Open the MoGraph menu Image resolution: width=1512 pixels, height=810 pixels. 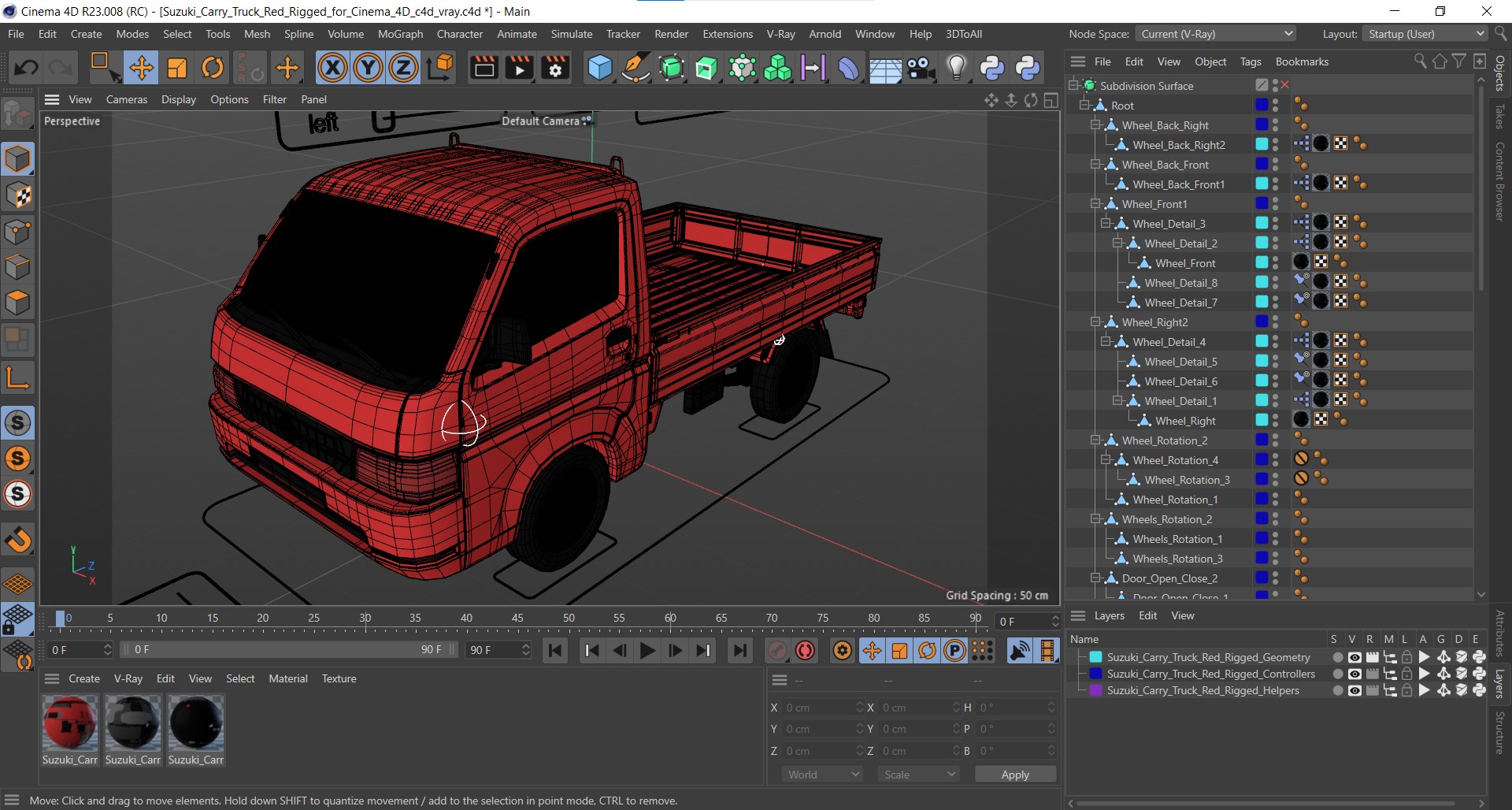400,34
